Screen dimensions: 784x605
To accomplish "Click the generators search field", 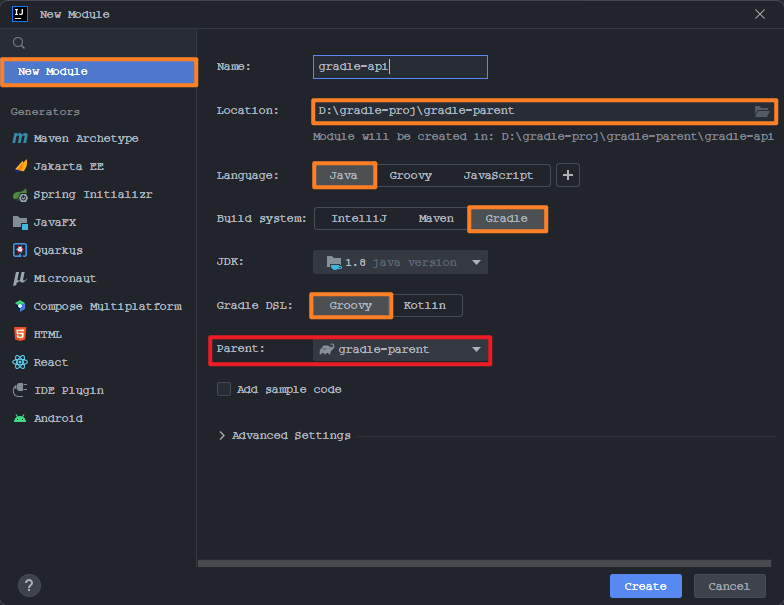I will [99, 43].
